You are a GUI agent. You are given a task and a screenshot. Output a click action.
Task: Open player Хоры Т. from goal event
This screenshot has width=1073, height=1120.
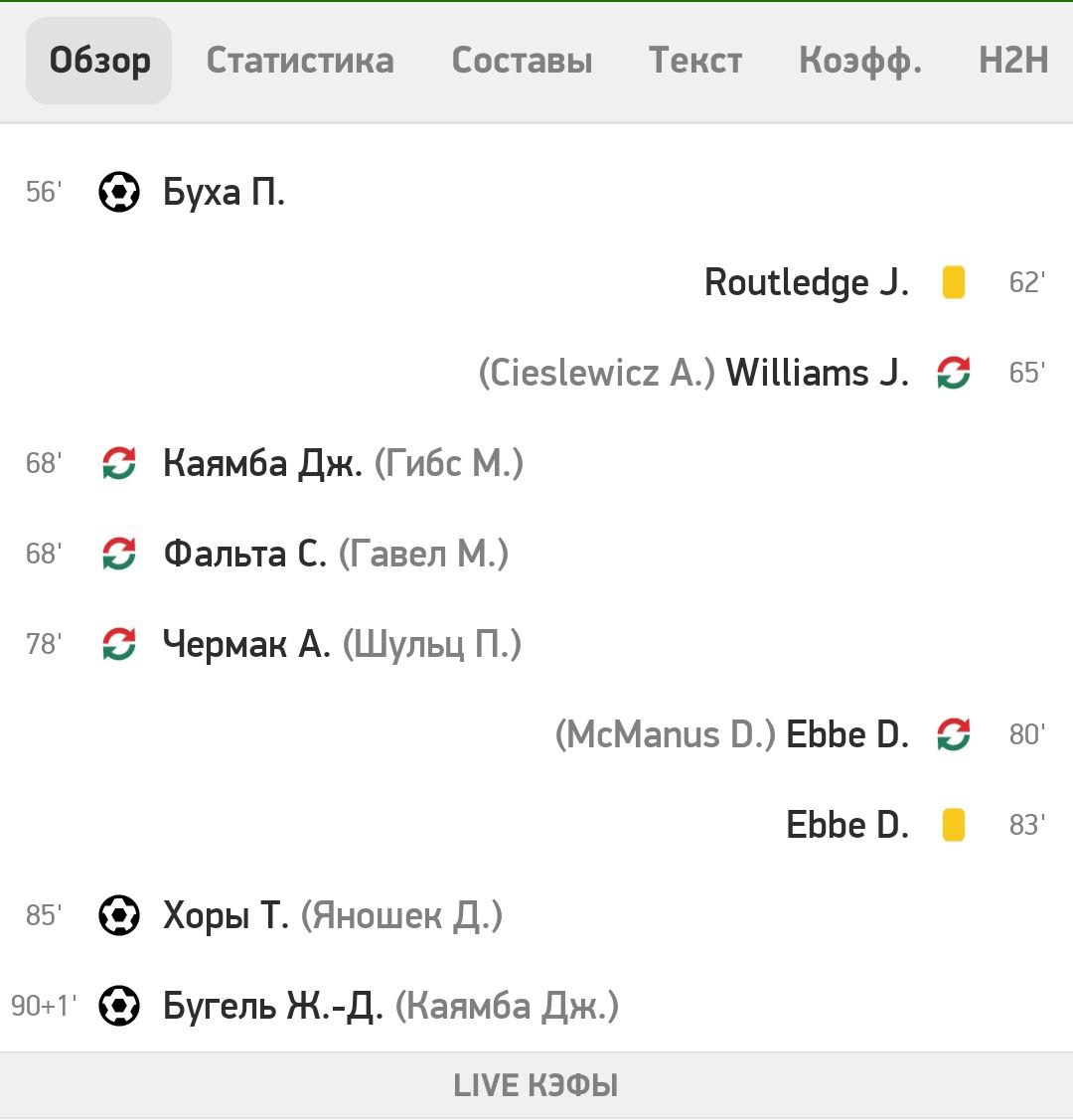point(226,915)
